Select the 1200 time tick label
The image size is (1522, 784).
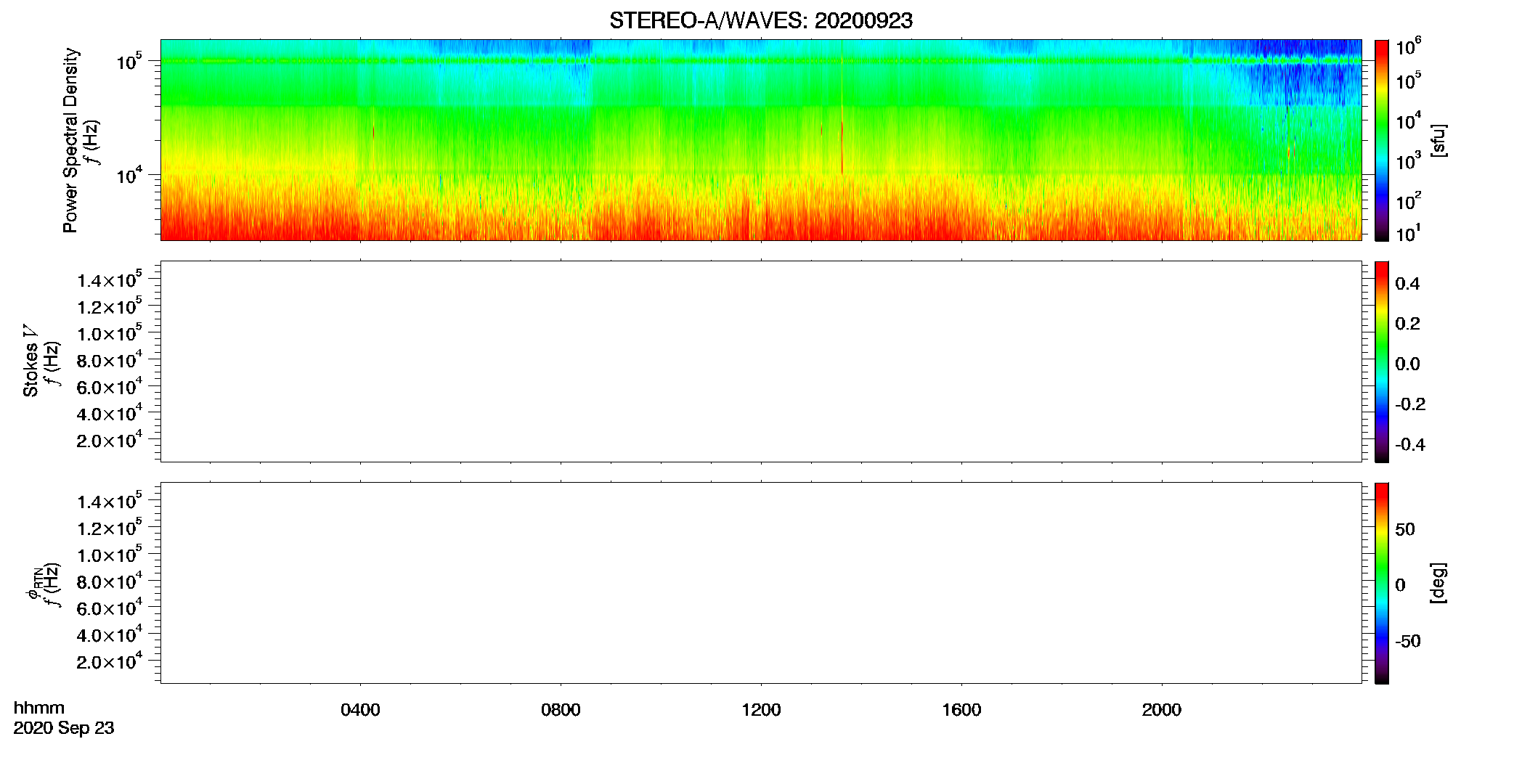pos(761,710)
